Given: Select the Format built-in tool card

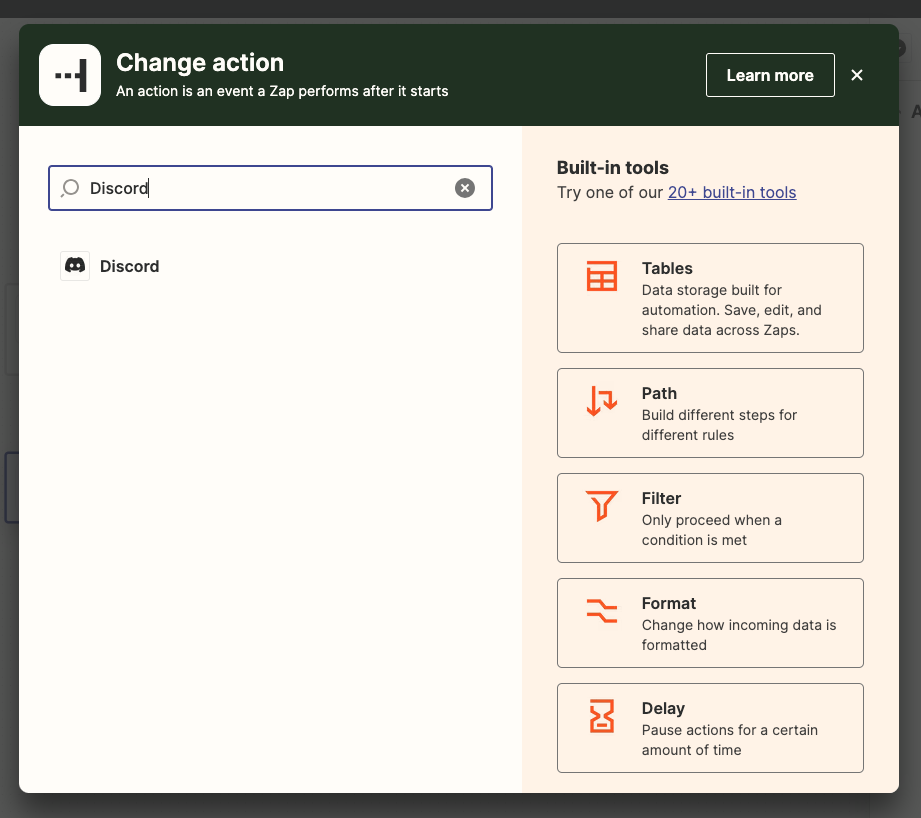Looking at the screenshot, I should pyautogui.click(x=710, y=623).
